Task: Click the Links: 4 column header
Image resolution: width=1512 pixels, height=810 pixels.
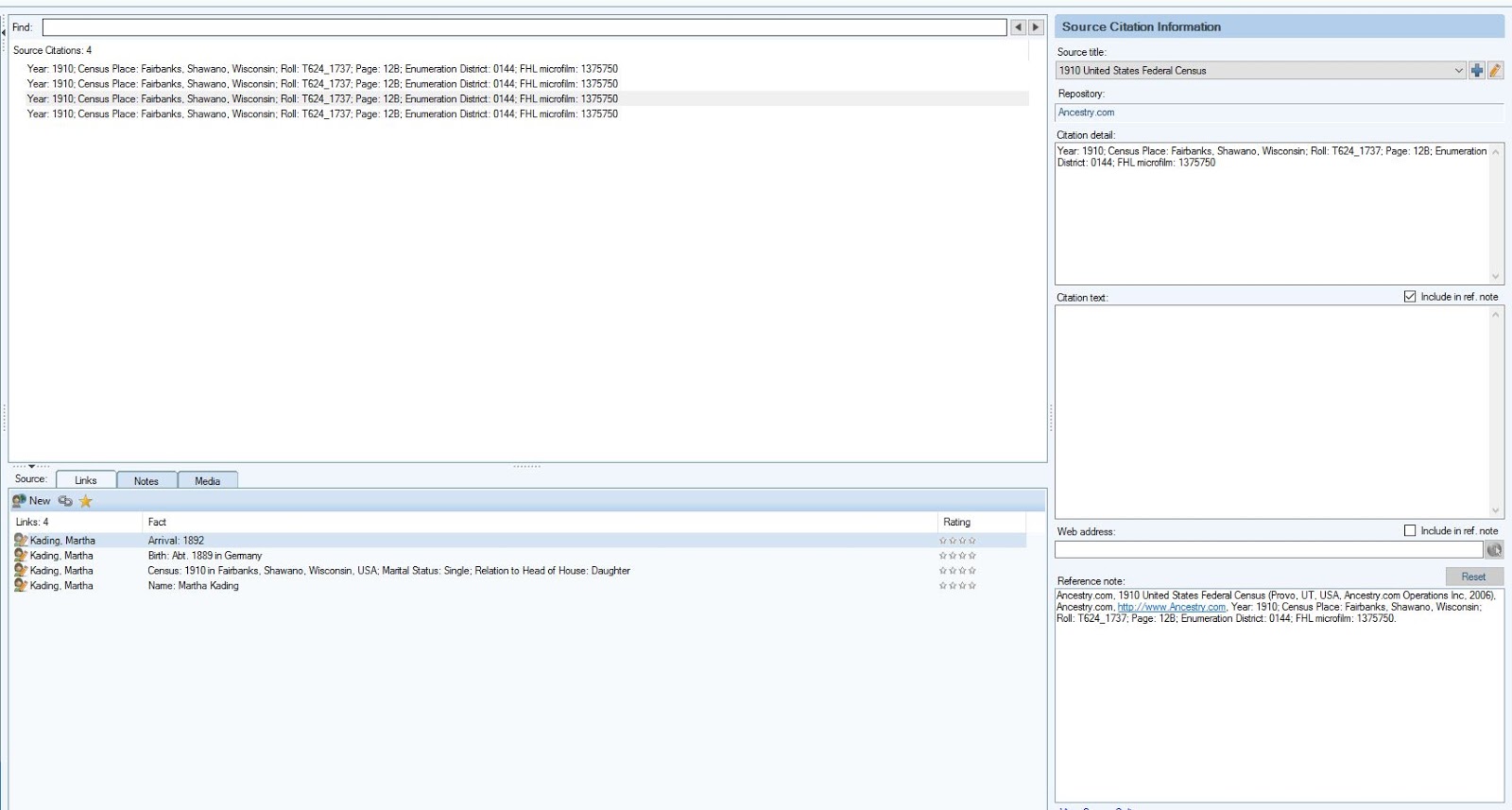Action: point(76,522)
